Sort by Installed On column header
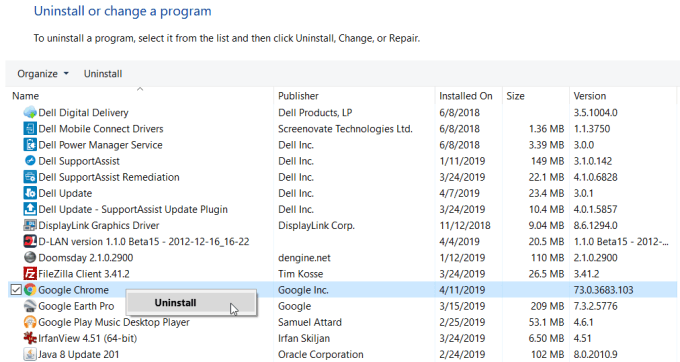Screen dimensions: 680x362 point(466,96)
